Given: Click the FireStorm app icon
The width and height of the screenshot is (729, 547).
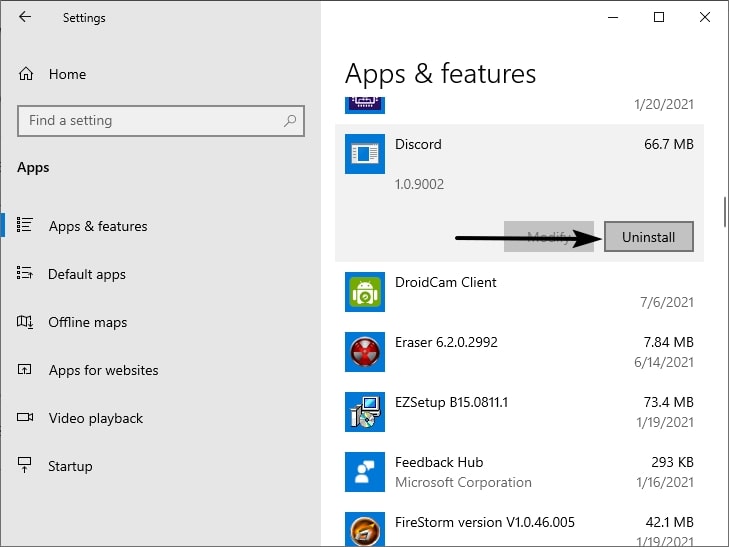Looking at the screenshot, I should click(x=364, y=529).
